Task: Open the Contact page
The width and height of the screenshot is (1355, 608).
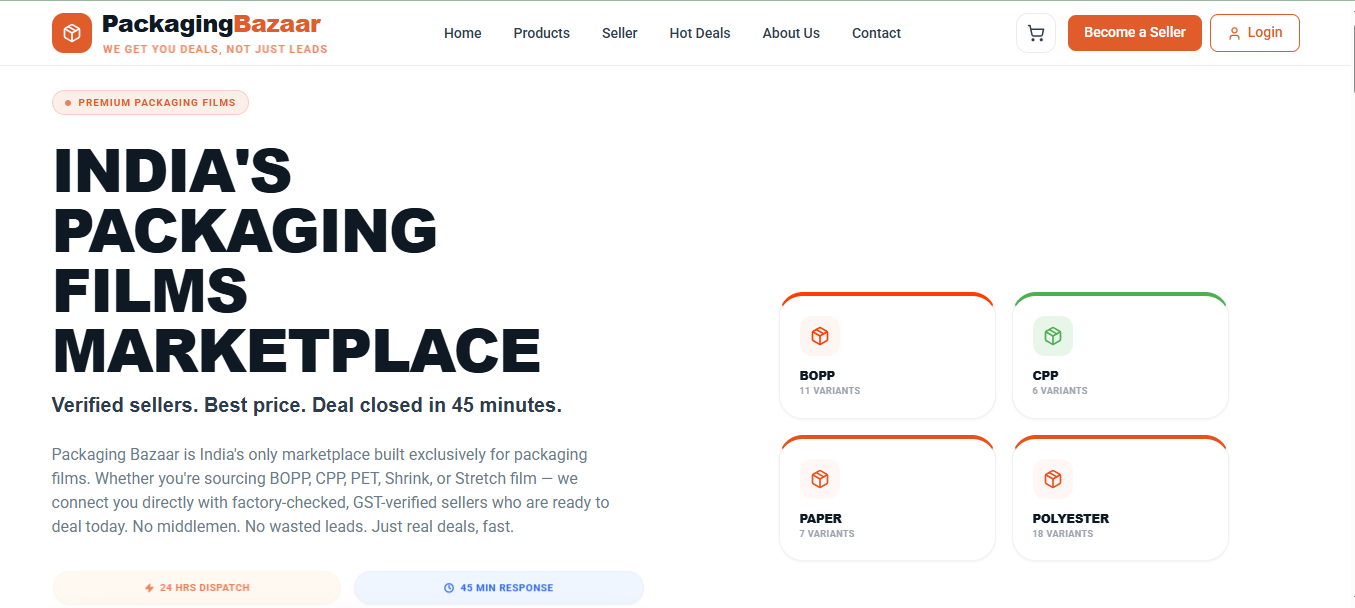Action: click(877, 33)
